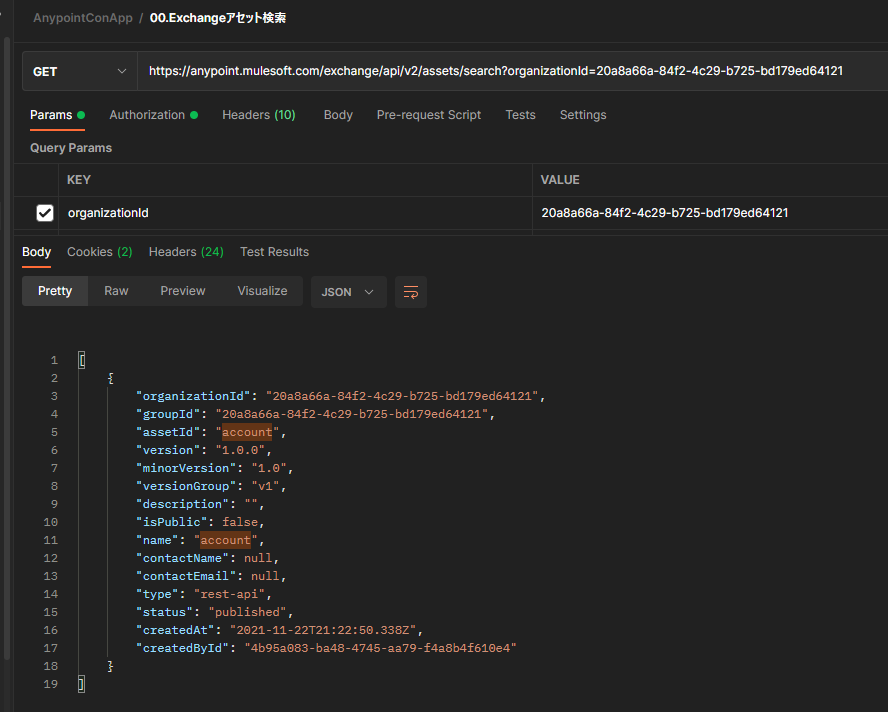The width and height of the screenshot is (888, 712).
Task: Uncheck the organizationId parameter checkbox
Action: pyautogui.click(x=45, y=213)
